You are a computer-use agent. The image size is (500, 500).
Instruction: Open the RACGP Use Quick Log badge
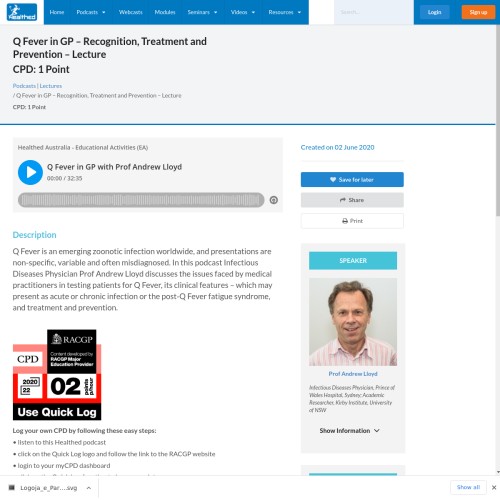coord(57,375)
